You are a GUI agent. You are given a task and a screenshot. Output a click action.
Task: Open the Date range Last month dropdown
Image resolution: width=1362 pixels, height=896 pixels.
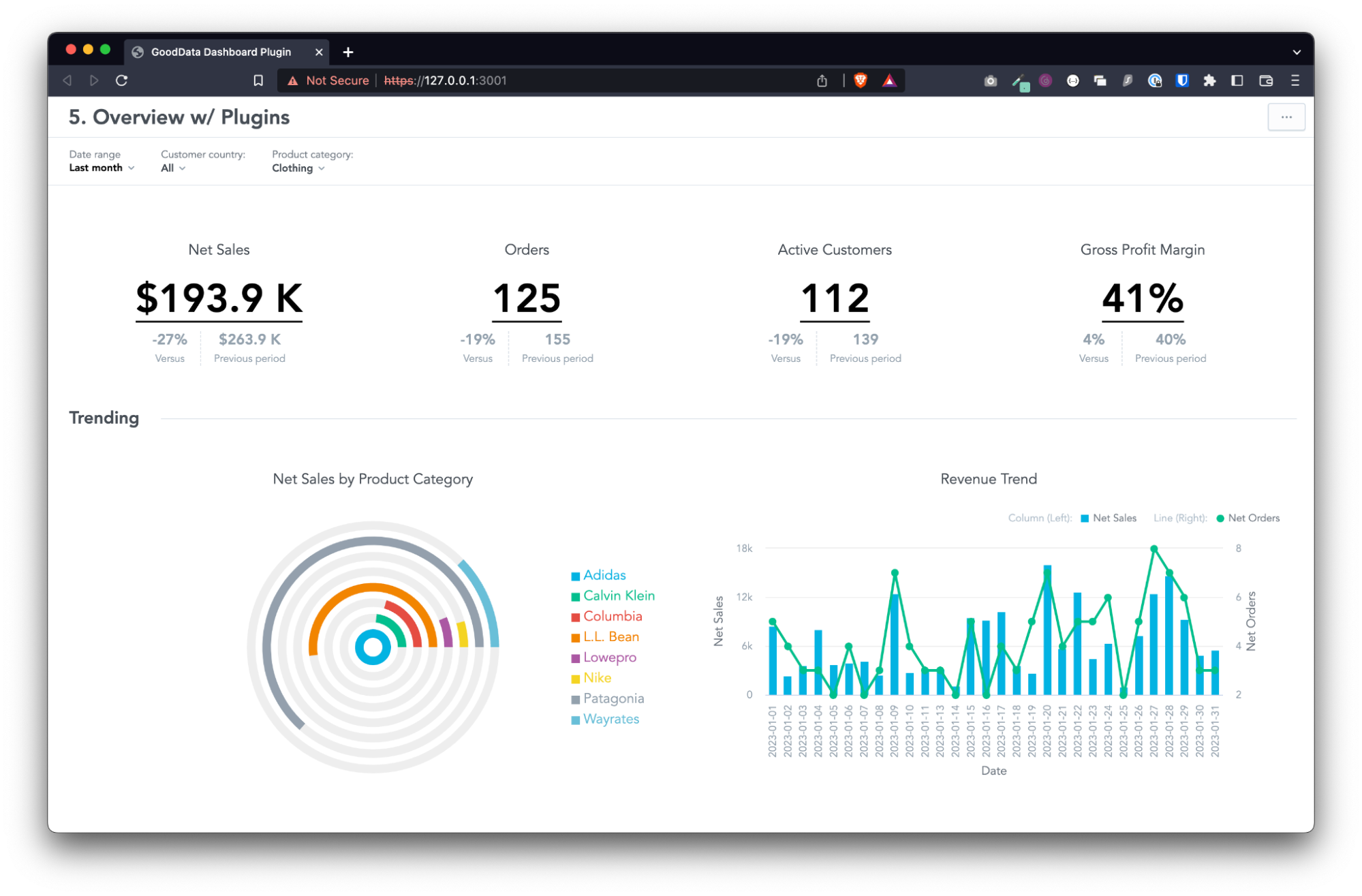(101, 168)
